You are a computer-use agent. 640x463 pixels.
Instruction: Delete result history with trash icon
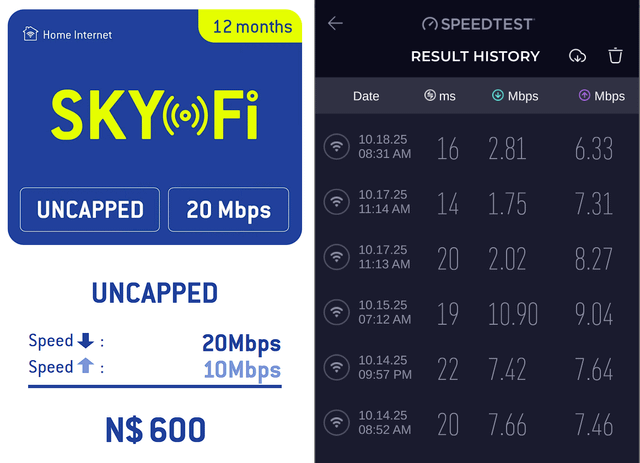tap(615, 56)
